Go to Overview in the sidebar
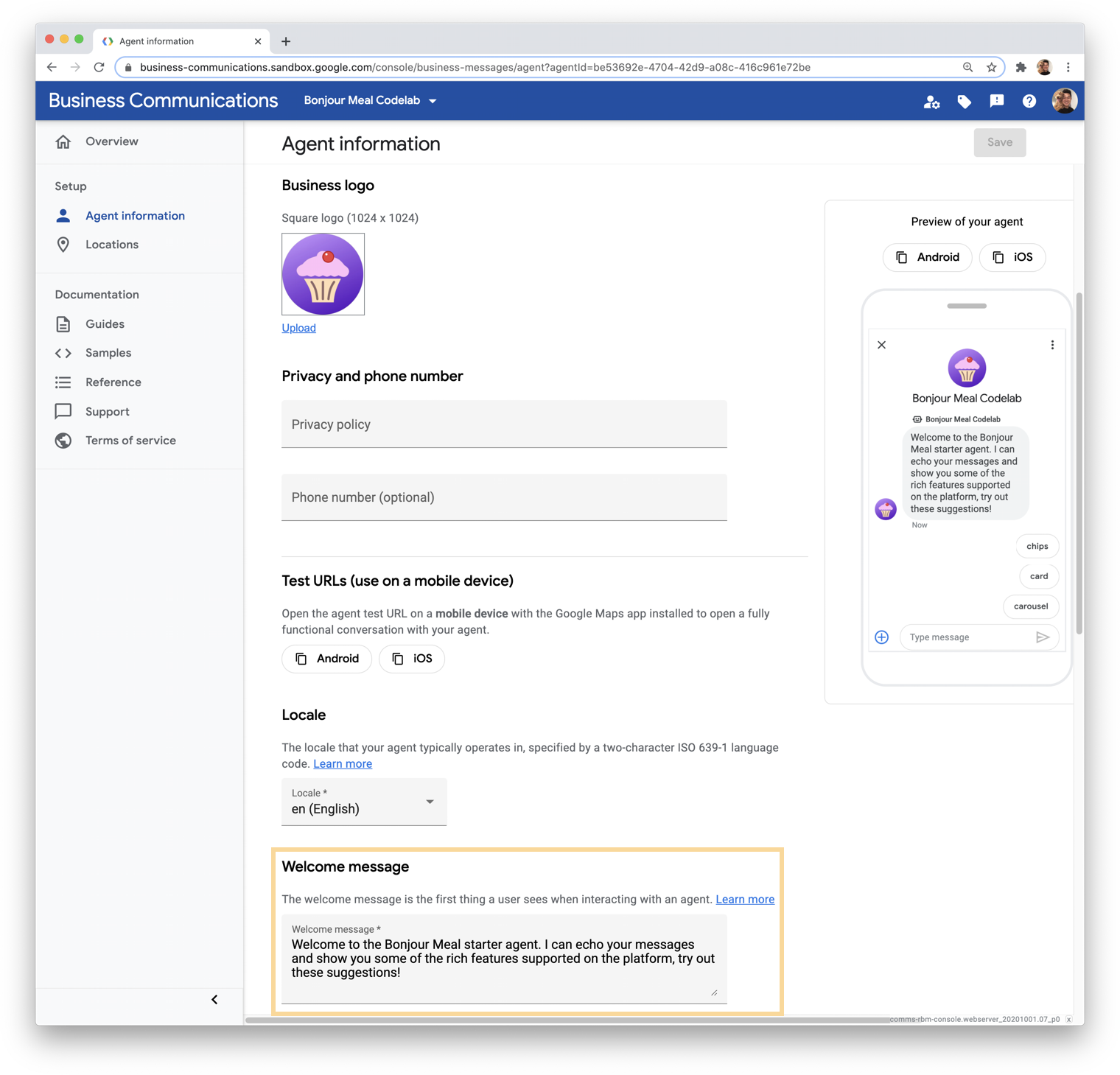The width and height of the screenshot is (1120, 1075). pyautogui.click(x=111, y=141)
